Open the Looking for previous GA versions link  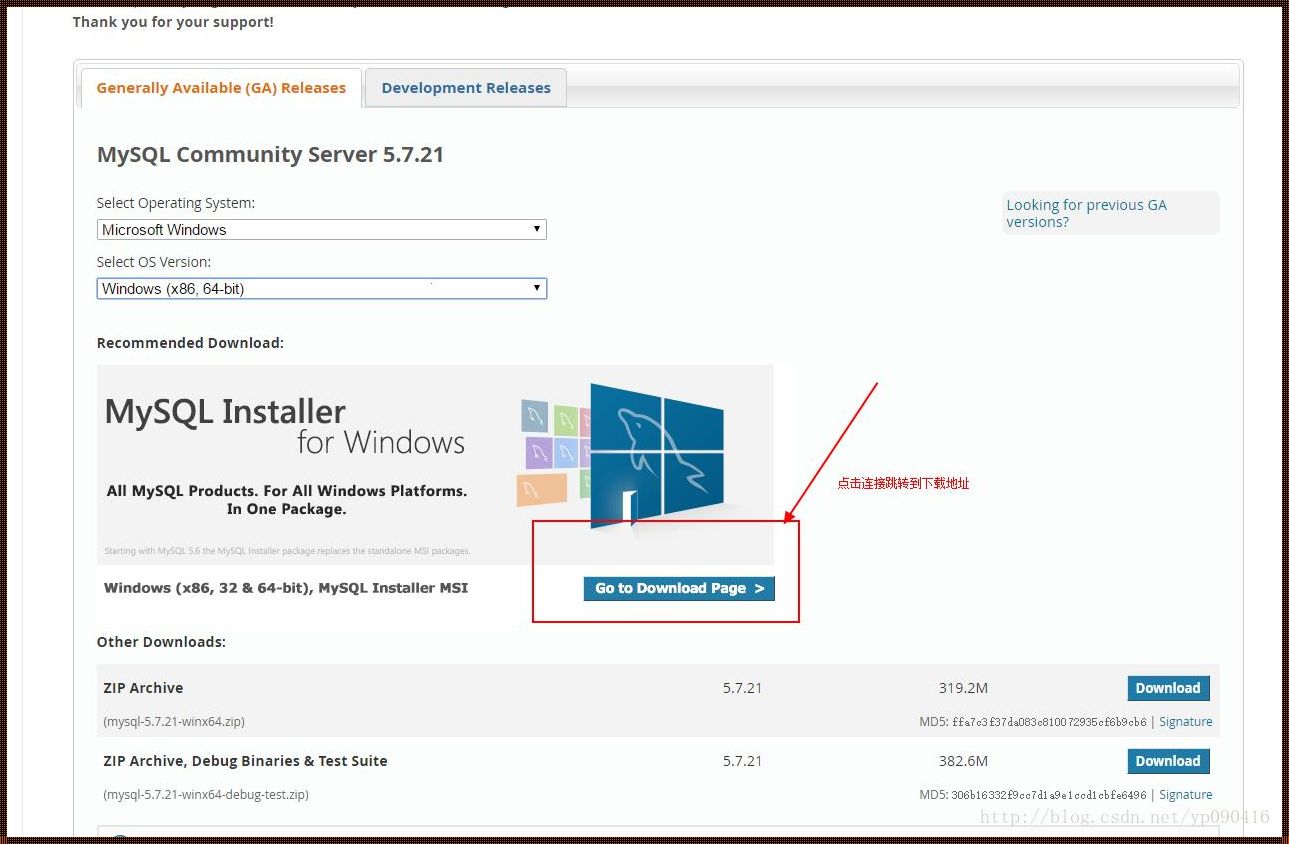(1086, 213)
